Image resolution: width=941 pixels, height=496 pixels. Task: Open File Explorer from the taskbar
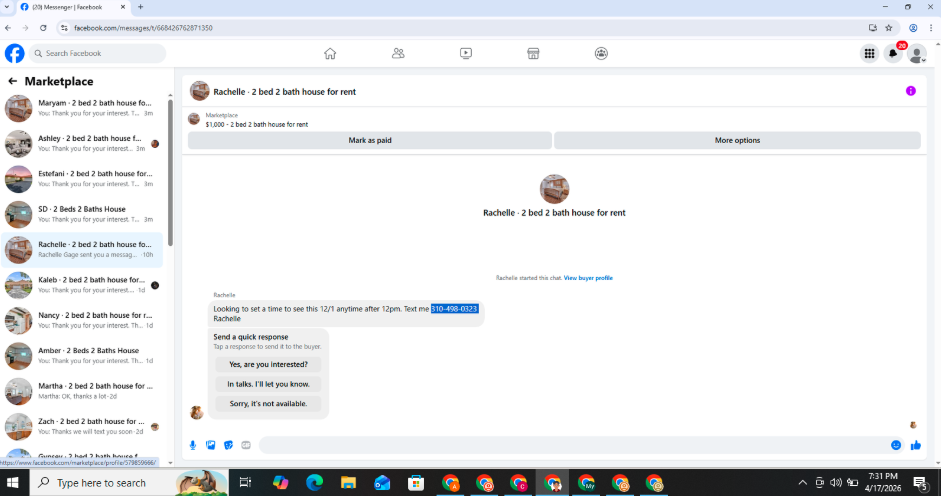tap(348, 483)
